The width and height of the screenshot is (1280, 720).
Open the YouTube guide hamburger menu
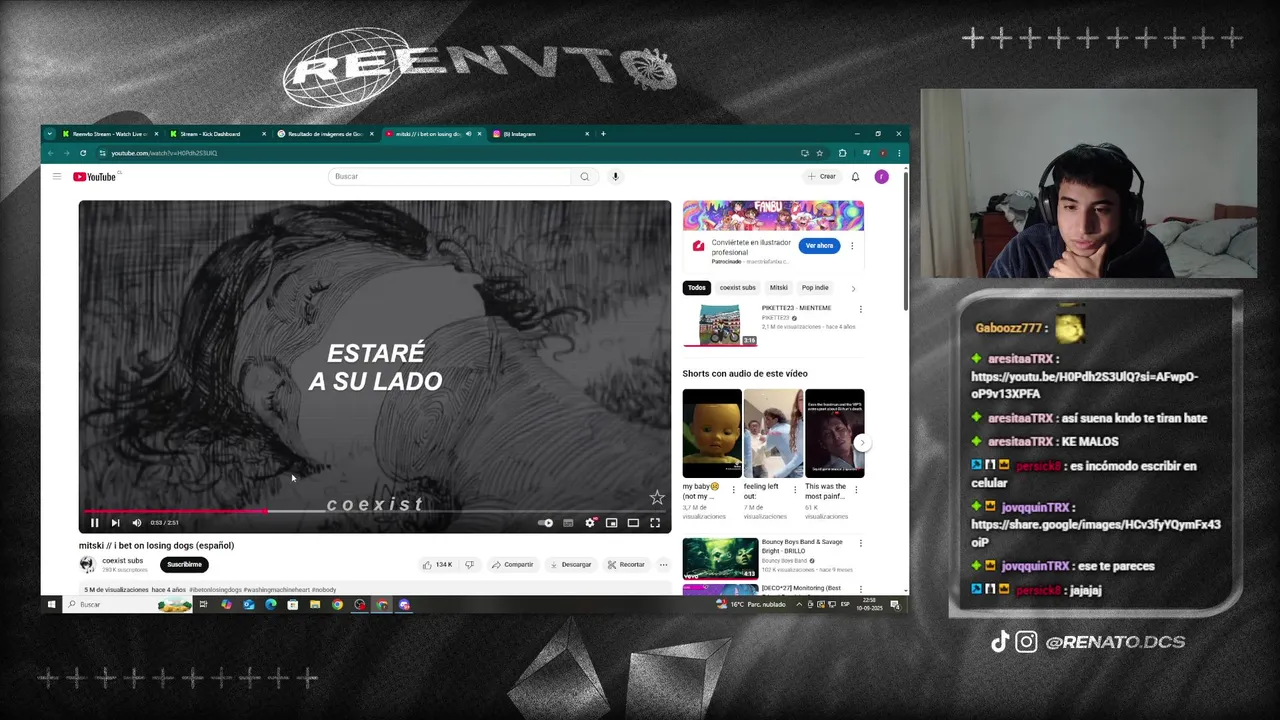pyautogui.click(x=57, y=176)
